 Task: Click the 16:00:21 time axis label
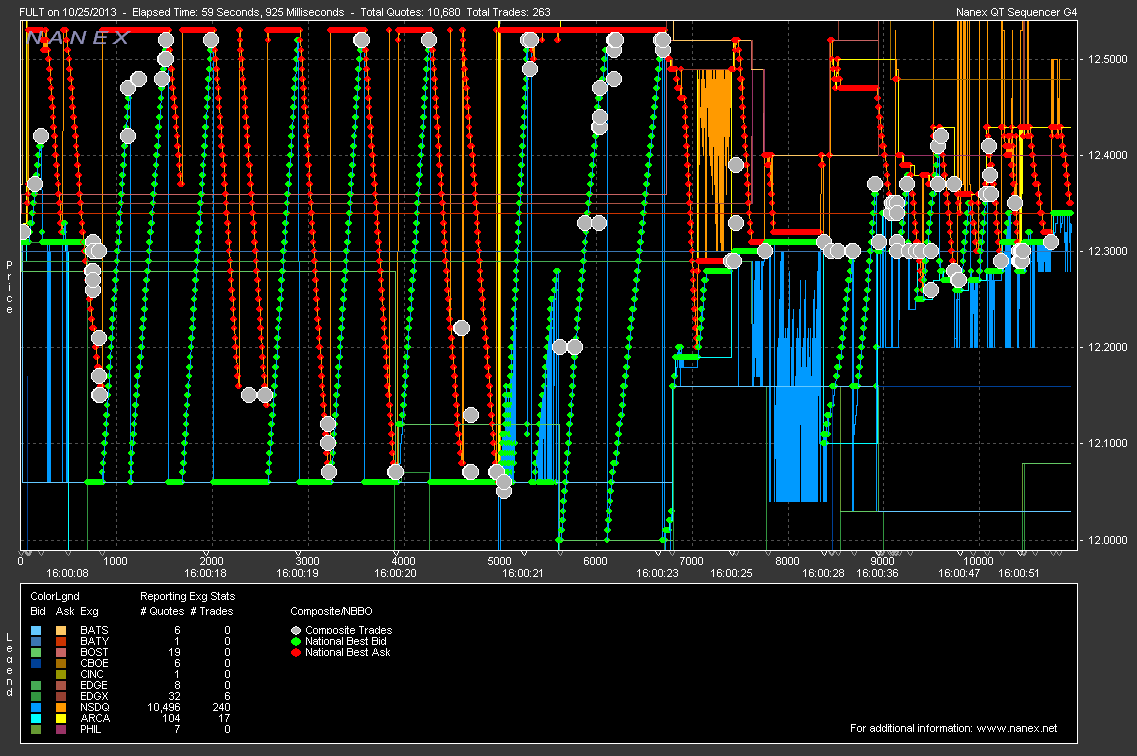pyautogui.click(x=522, y=573)
